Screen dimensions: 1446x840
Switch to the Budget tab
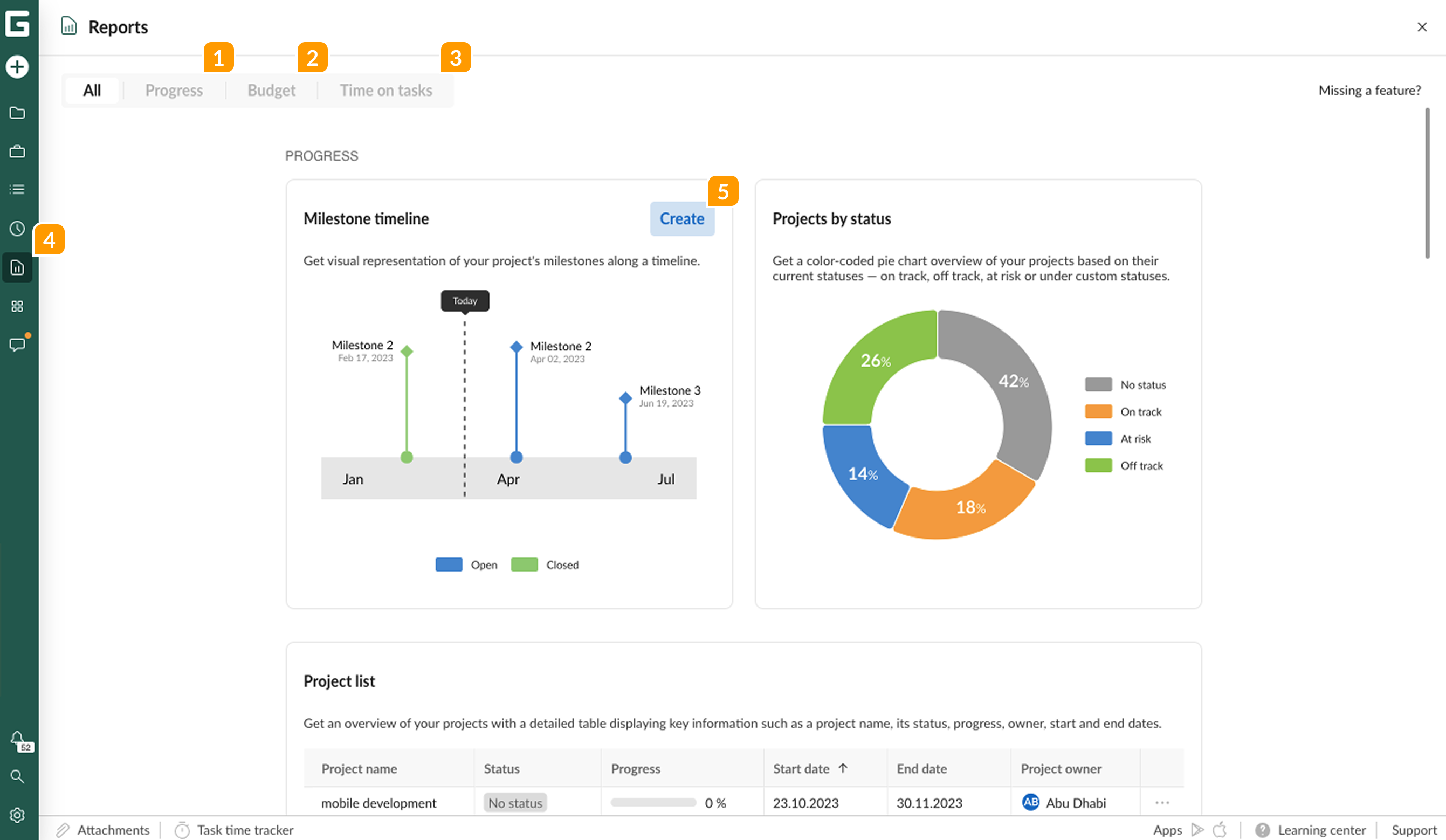pos(271,90)
